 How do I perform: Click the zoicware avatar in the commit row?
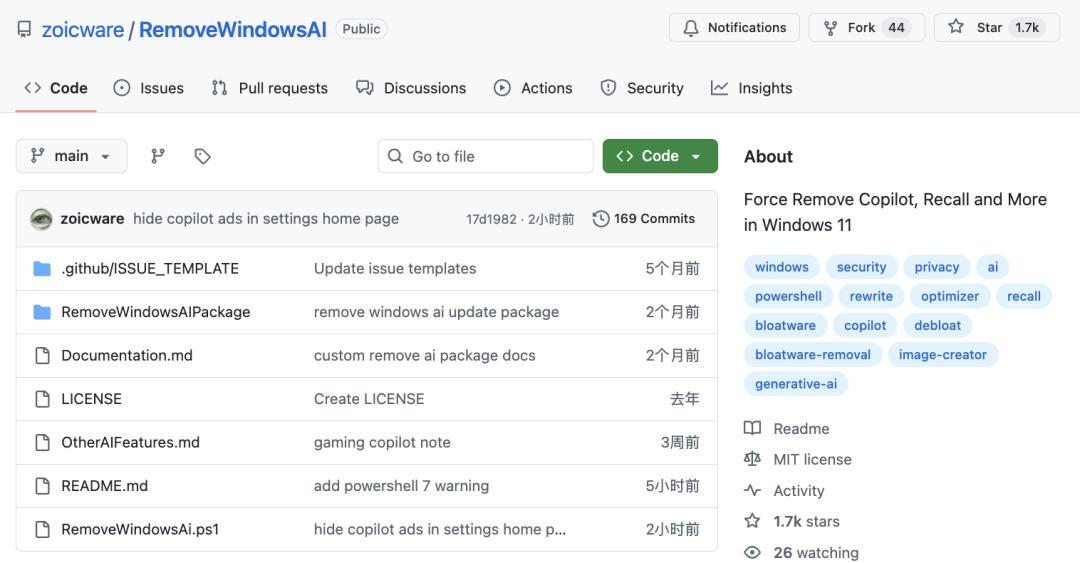click(x=41, y=218)
